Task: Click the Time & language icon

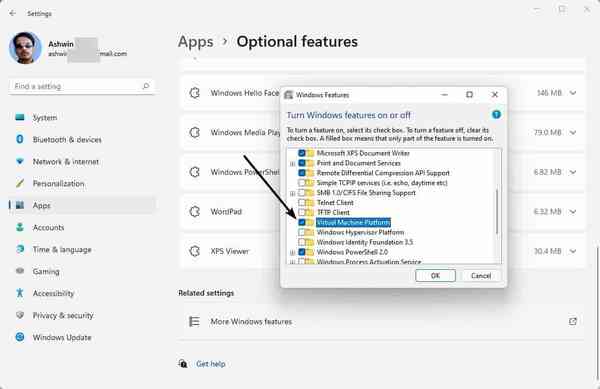Action: click(x=20, y=249)
